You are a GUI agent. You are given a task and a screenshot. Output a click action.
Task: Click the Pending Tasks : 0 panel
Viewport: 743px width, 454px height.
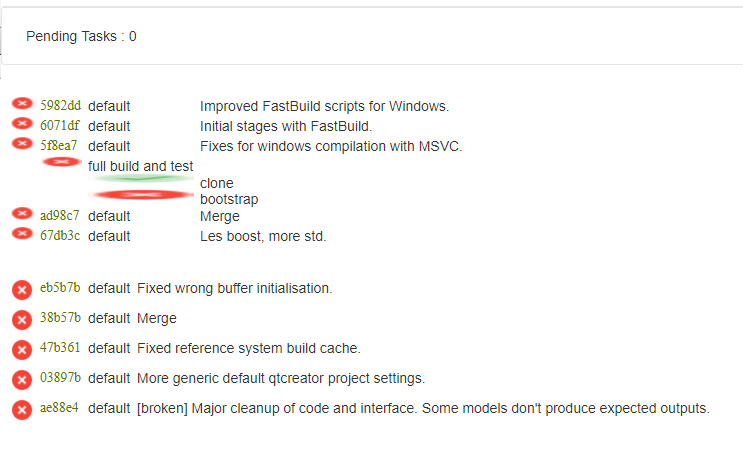click(372, 36)
